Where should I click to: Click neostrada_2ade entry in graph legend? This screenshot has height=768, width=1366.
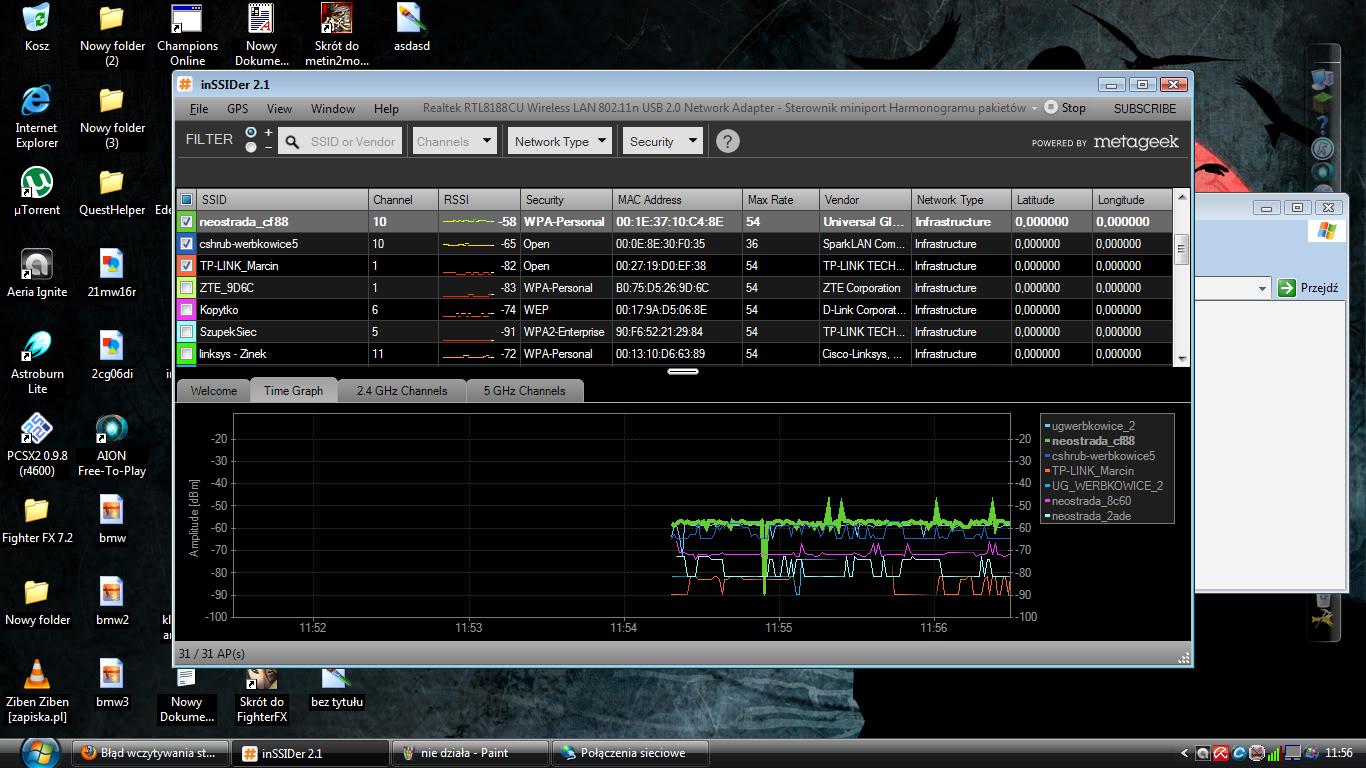pyautogui.click(x=1091, y=516)
